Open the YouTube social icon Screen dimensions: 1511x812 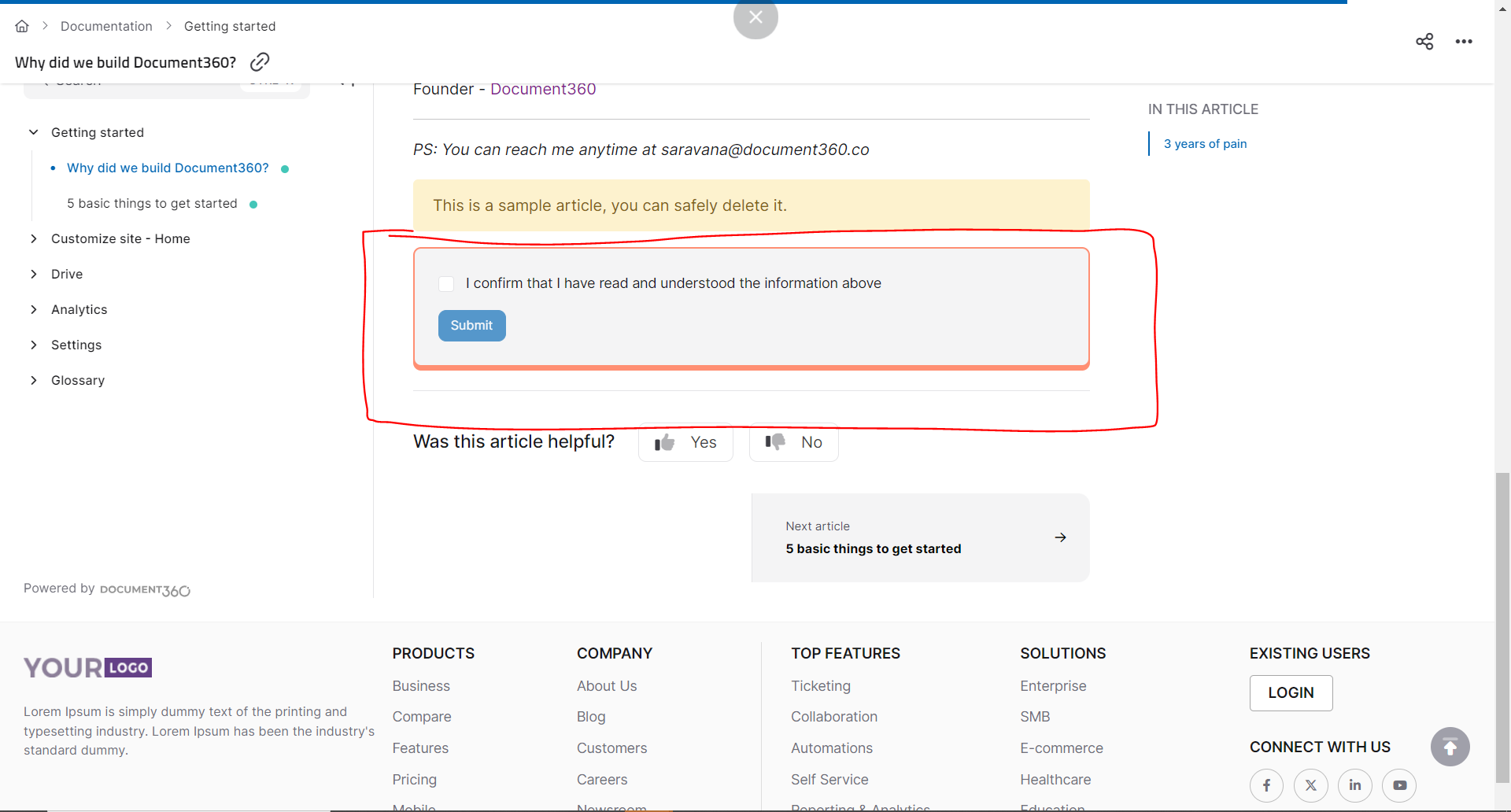click(x=1399, y=785)
